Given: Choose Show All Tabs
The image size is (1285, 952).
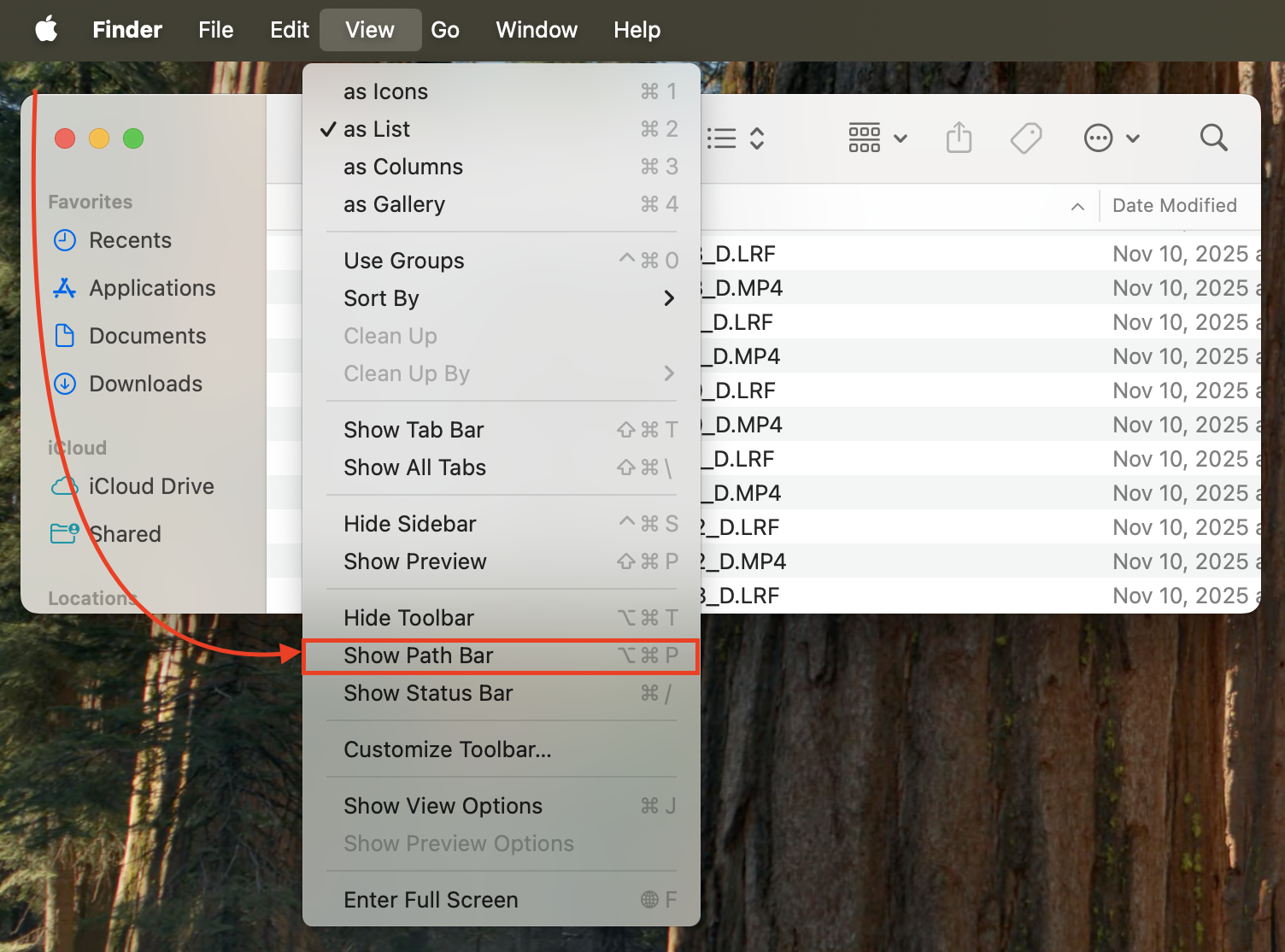Looking at the screenshot, I should [502, 467].
